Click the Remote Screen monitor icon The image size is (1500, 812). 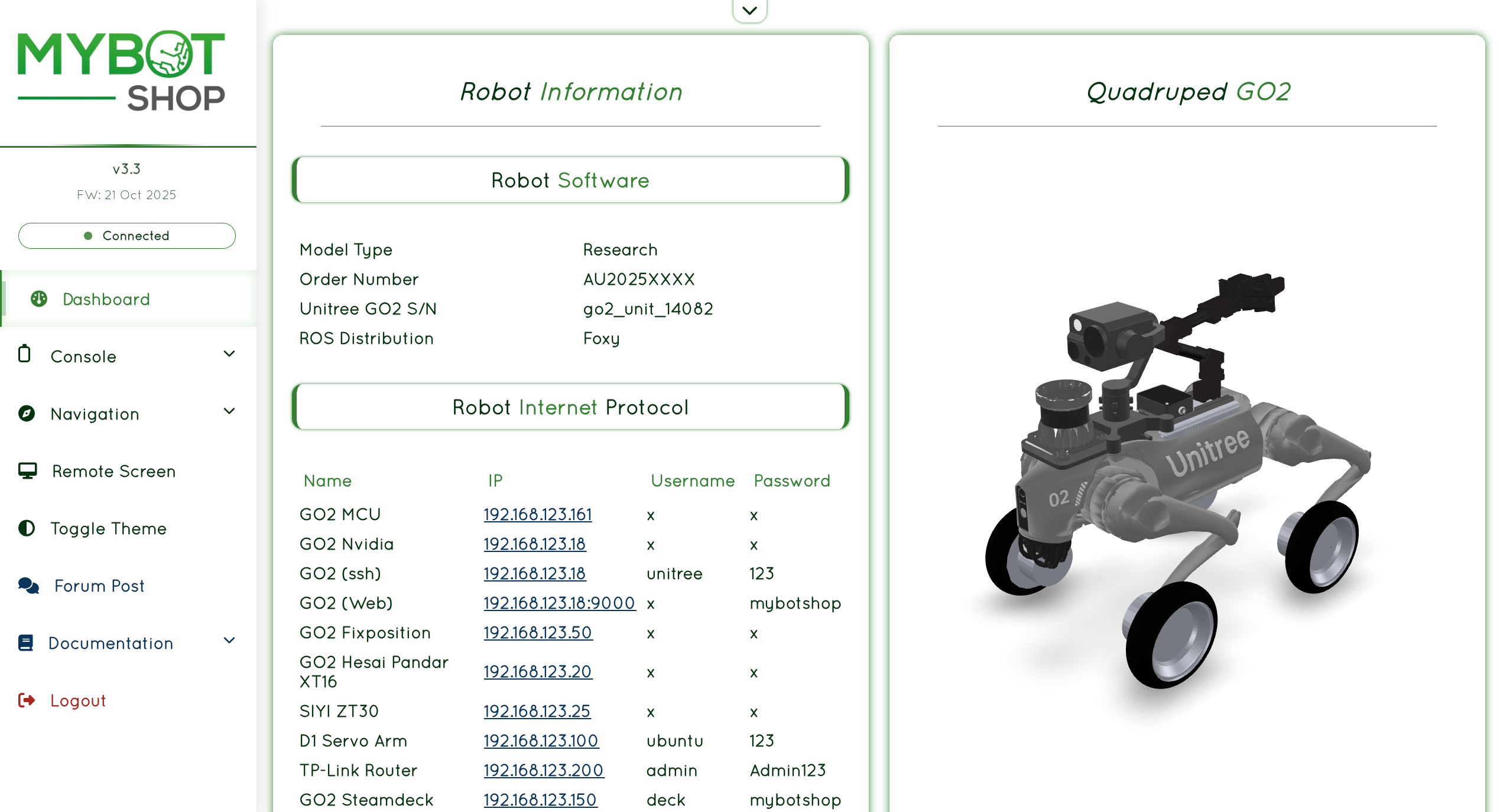pyautogui.click(x=27, y=470)
